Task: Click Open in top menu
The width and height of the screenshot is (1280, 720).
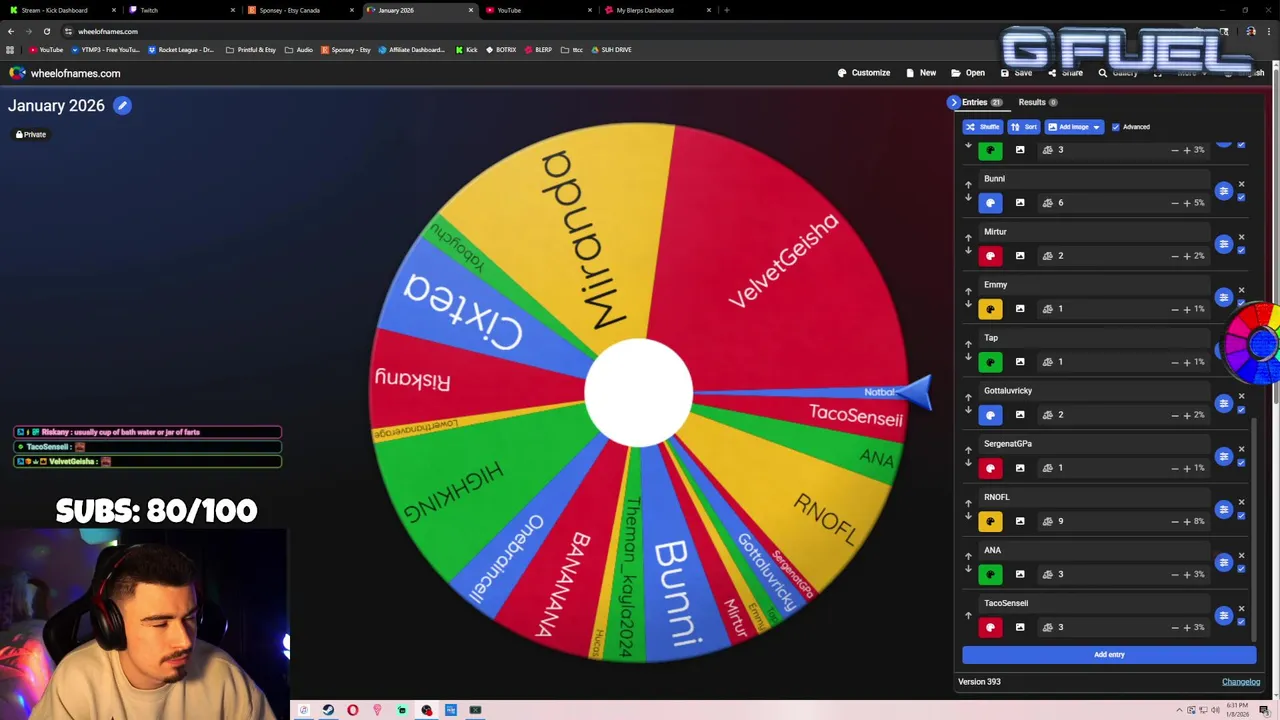Action: pyautogui.click(x=968, y=73)
